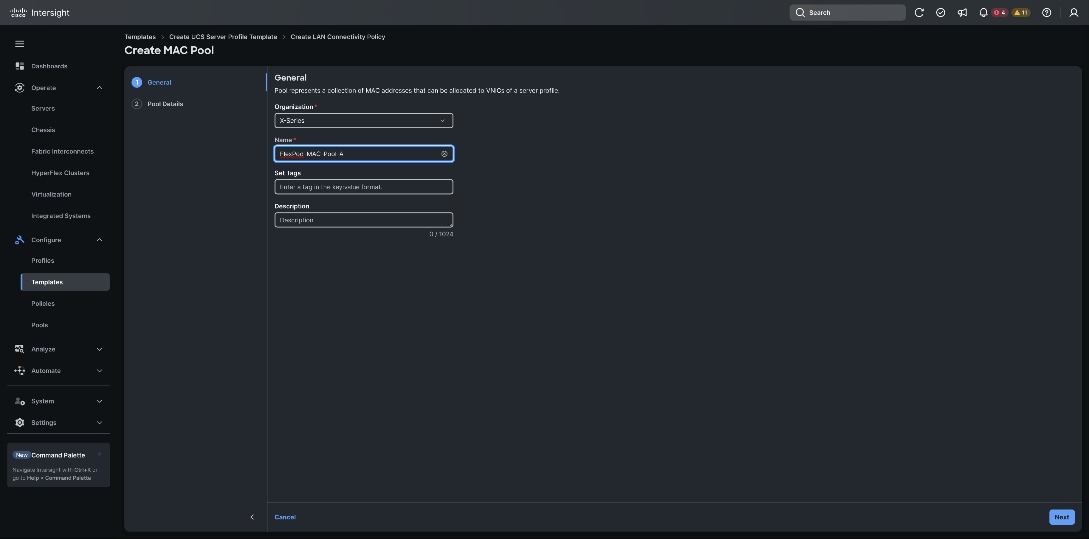Go to Dashboards
The width and height of the screenshot is (1089, 539).
tap(49, 66)
